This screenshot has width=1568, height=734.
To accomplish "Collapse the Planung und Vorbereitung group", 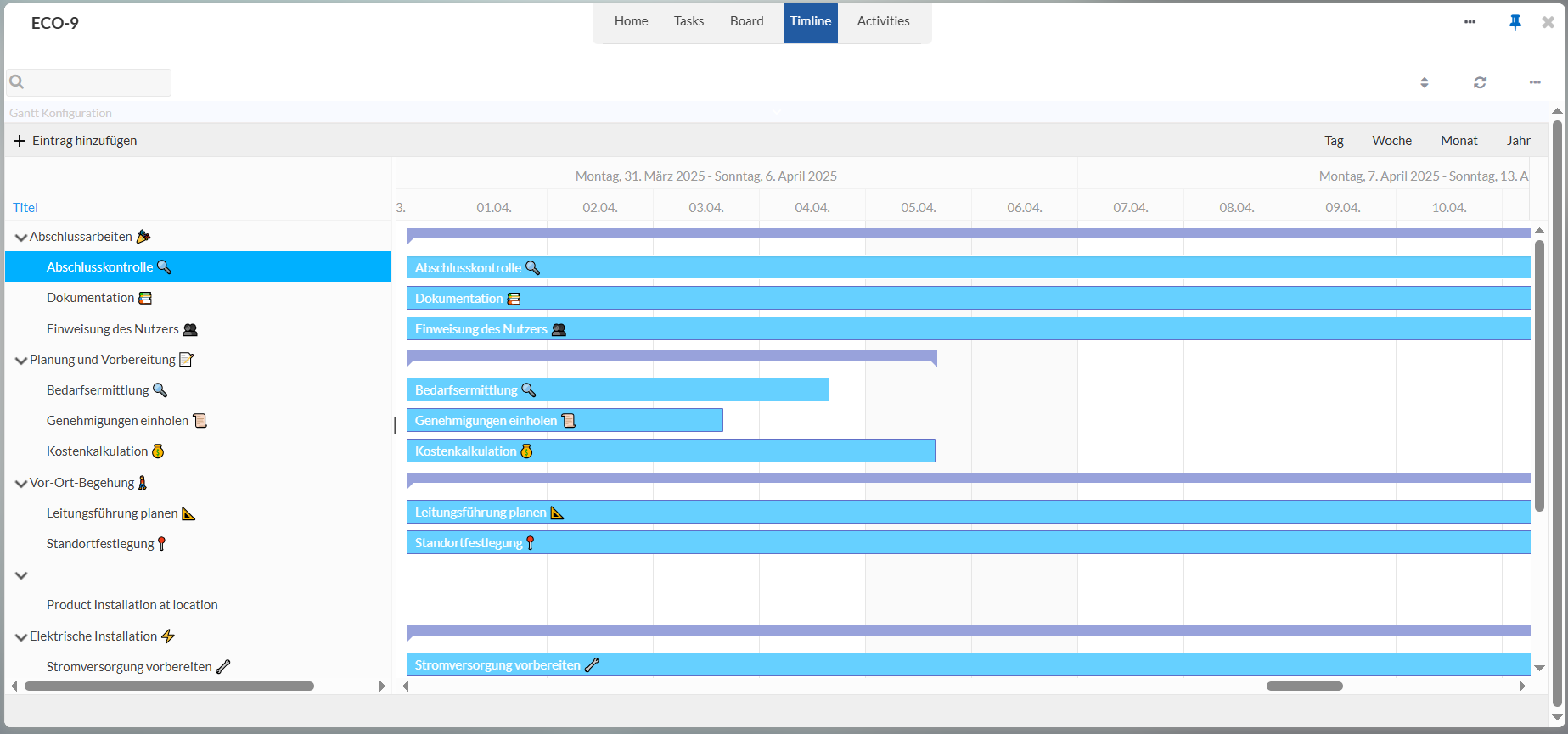I will click(21, 361).
